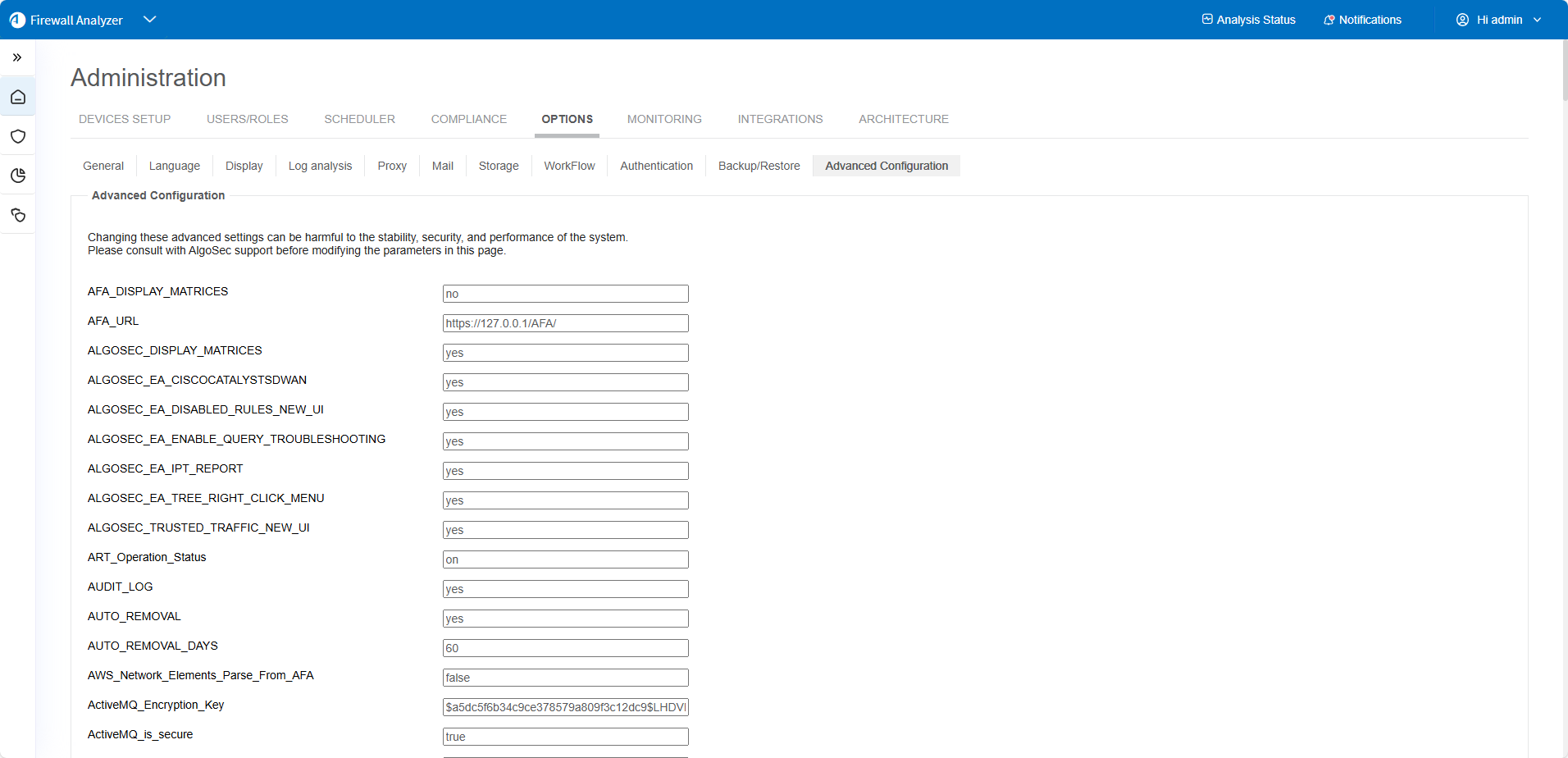
Task: Click the user profile icon
Action: [x=1462, y=20]
